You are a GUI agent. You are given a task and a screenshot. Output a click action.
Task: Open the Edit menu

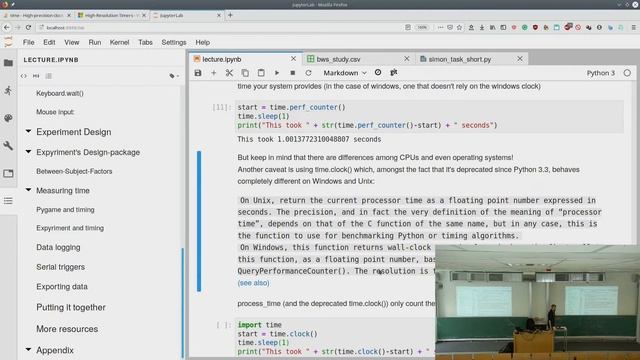pyautogui.click(x=49, y=42)
